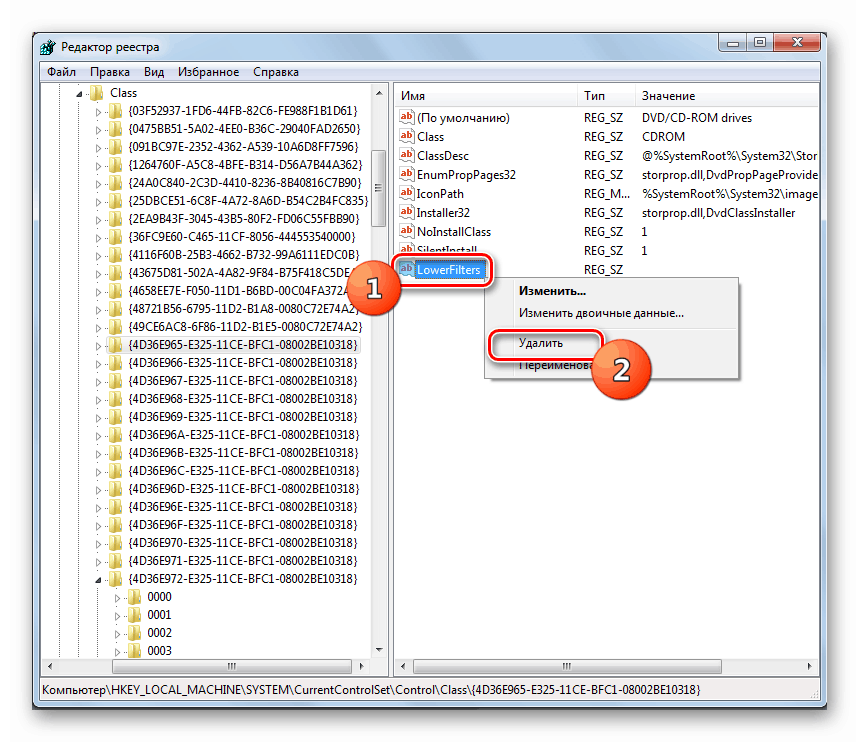The width and height of the screenshot is (859, 742).
Task: Click the Значение column header
Action: [x=727, y=96]
